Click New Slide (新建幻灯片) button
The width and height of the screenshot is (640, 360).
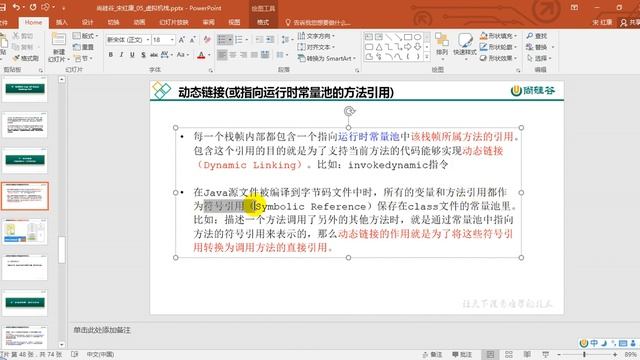59,47
